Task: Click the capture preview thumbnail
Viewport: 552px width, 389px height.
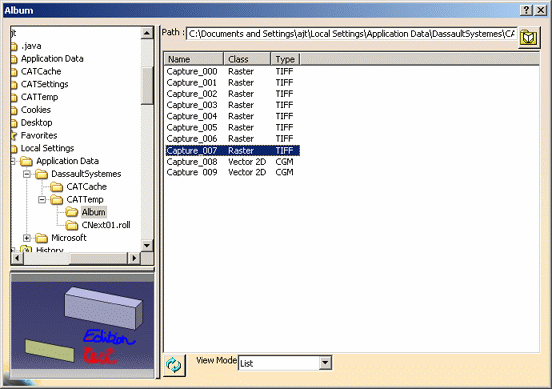Action: pyautogui.click(x=82, y=325)
